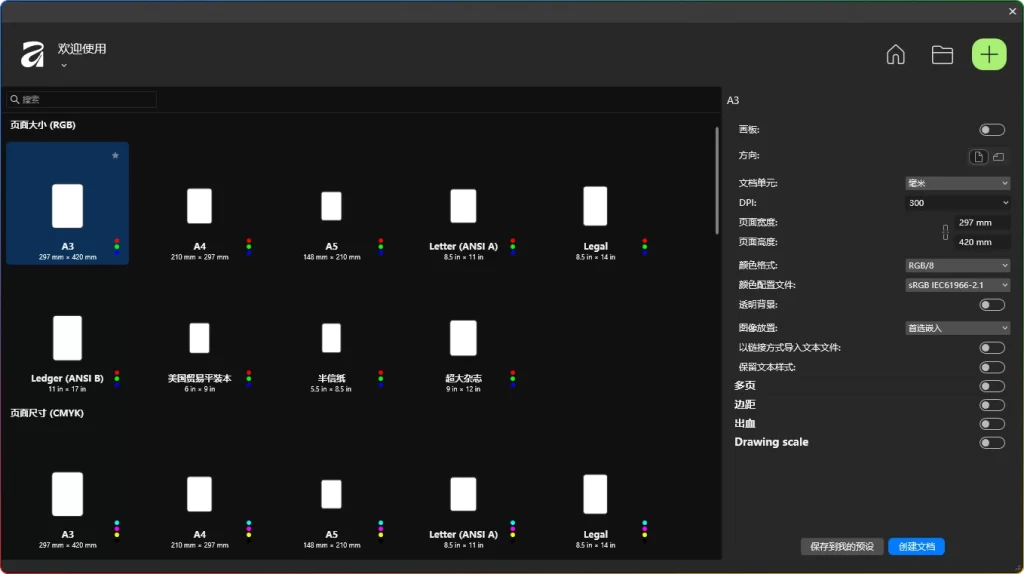Select portrait orientation icon
This screenshot has height=574, width=1024.
tap(978, 157)
